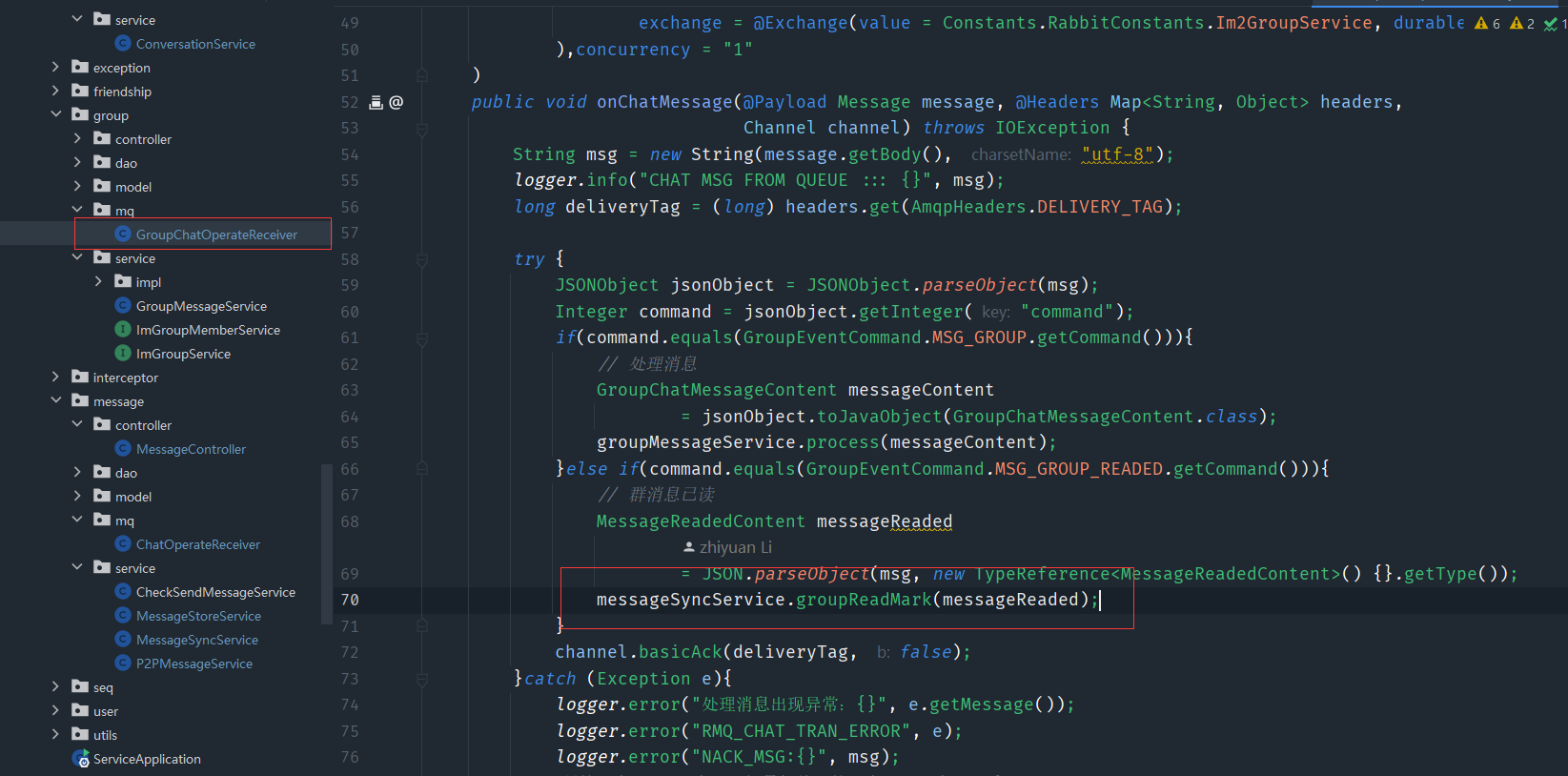Expand the exception folder chevron
The image size is (1568, 776).
(x=55, y=67)
